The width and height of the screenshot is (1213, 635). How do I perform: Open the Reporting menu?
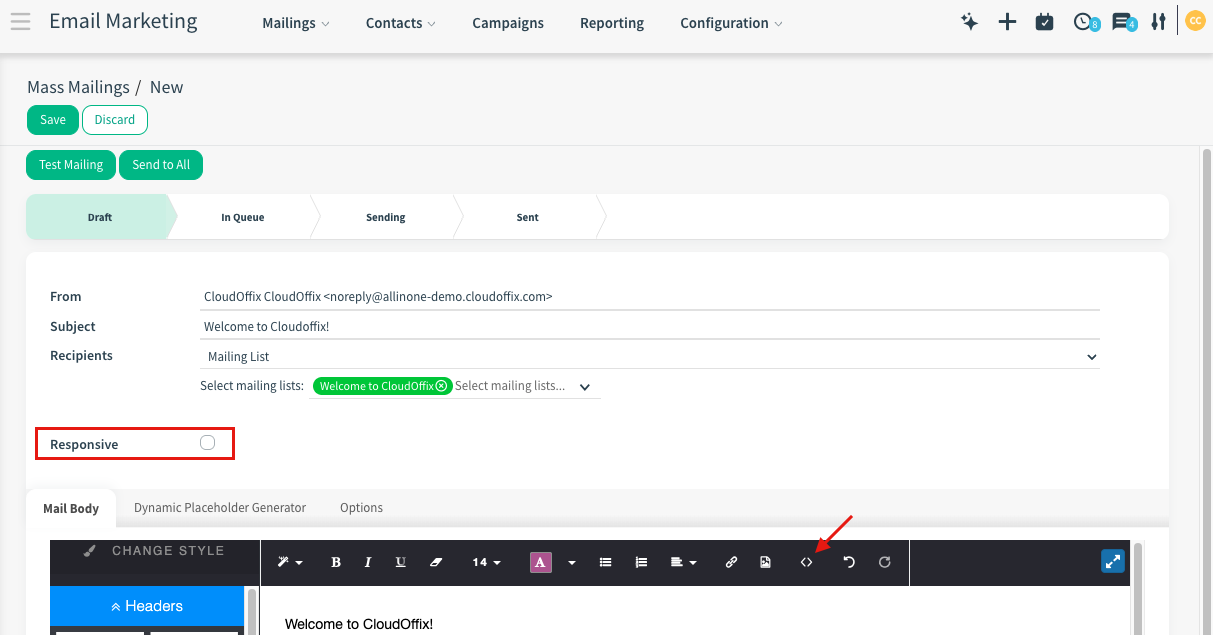pyautogui.click(x=612, y=23)
